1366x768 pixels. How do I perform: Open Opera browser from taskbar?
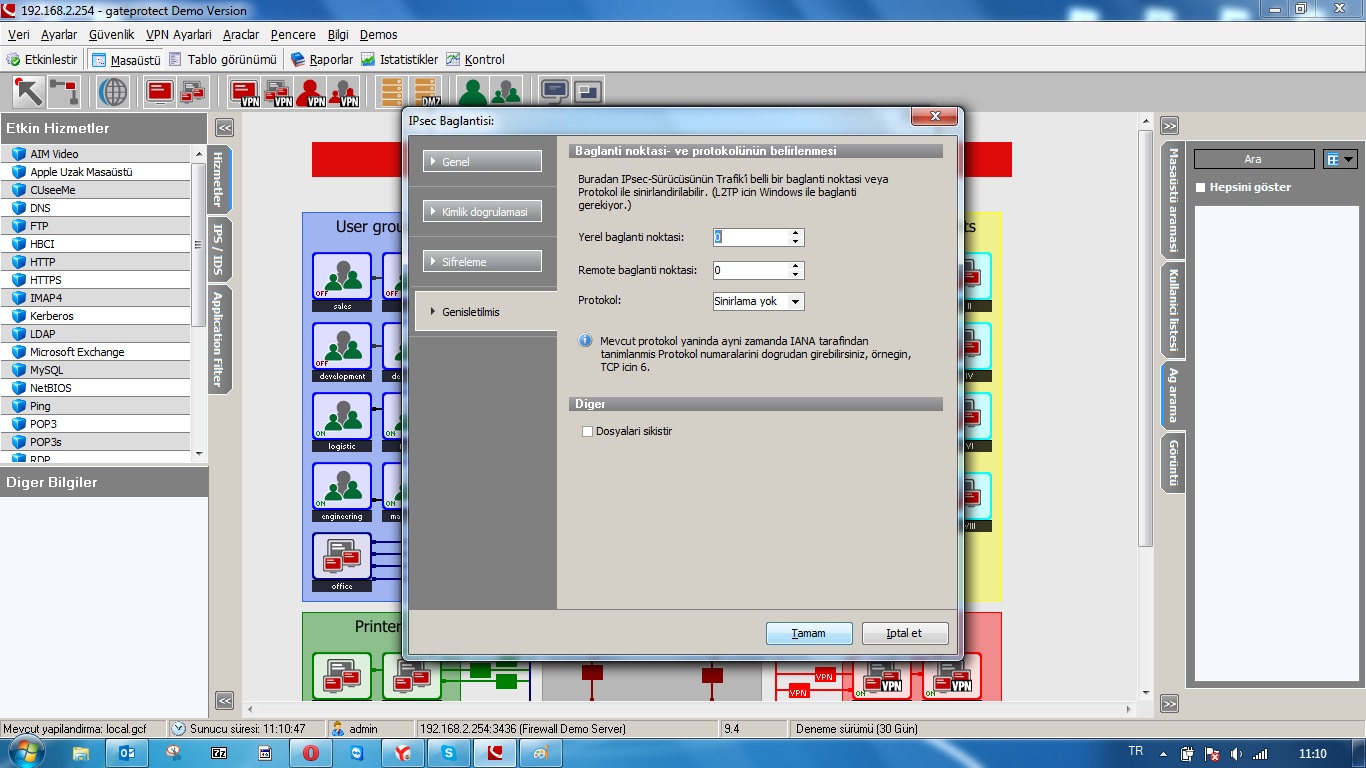(x=311, y=753)
